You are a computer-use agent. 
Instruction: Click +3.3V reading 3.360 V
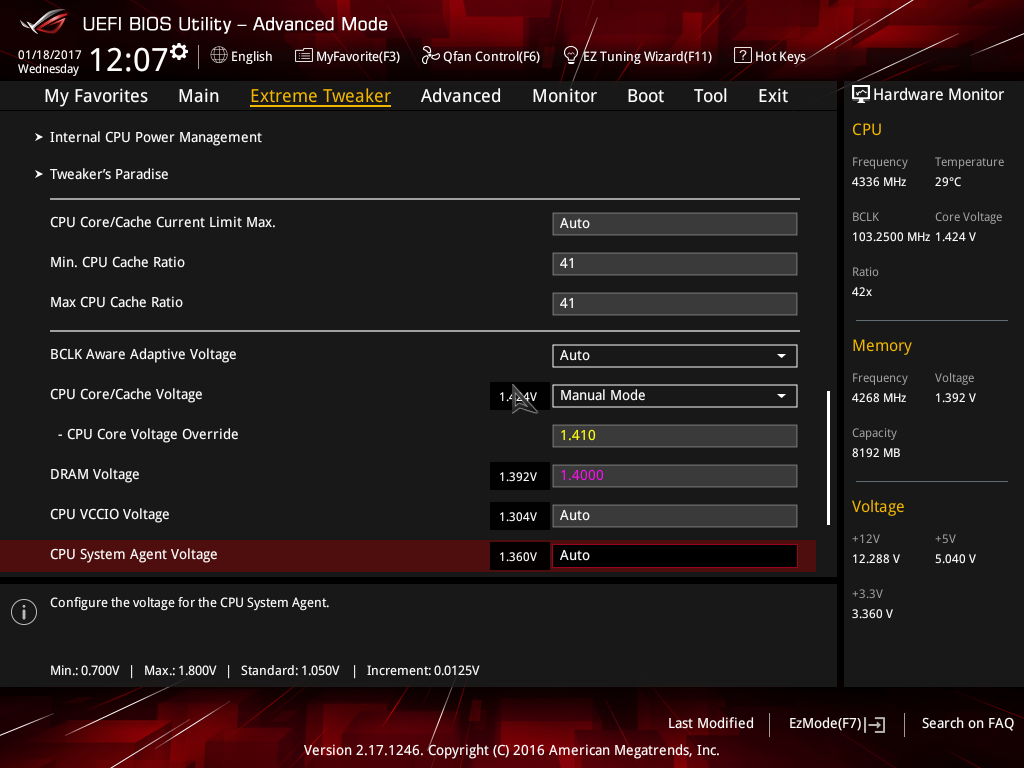click(872, 614)
